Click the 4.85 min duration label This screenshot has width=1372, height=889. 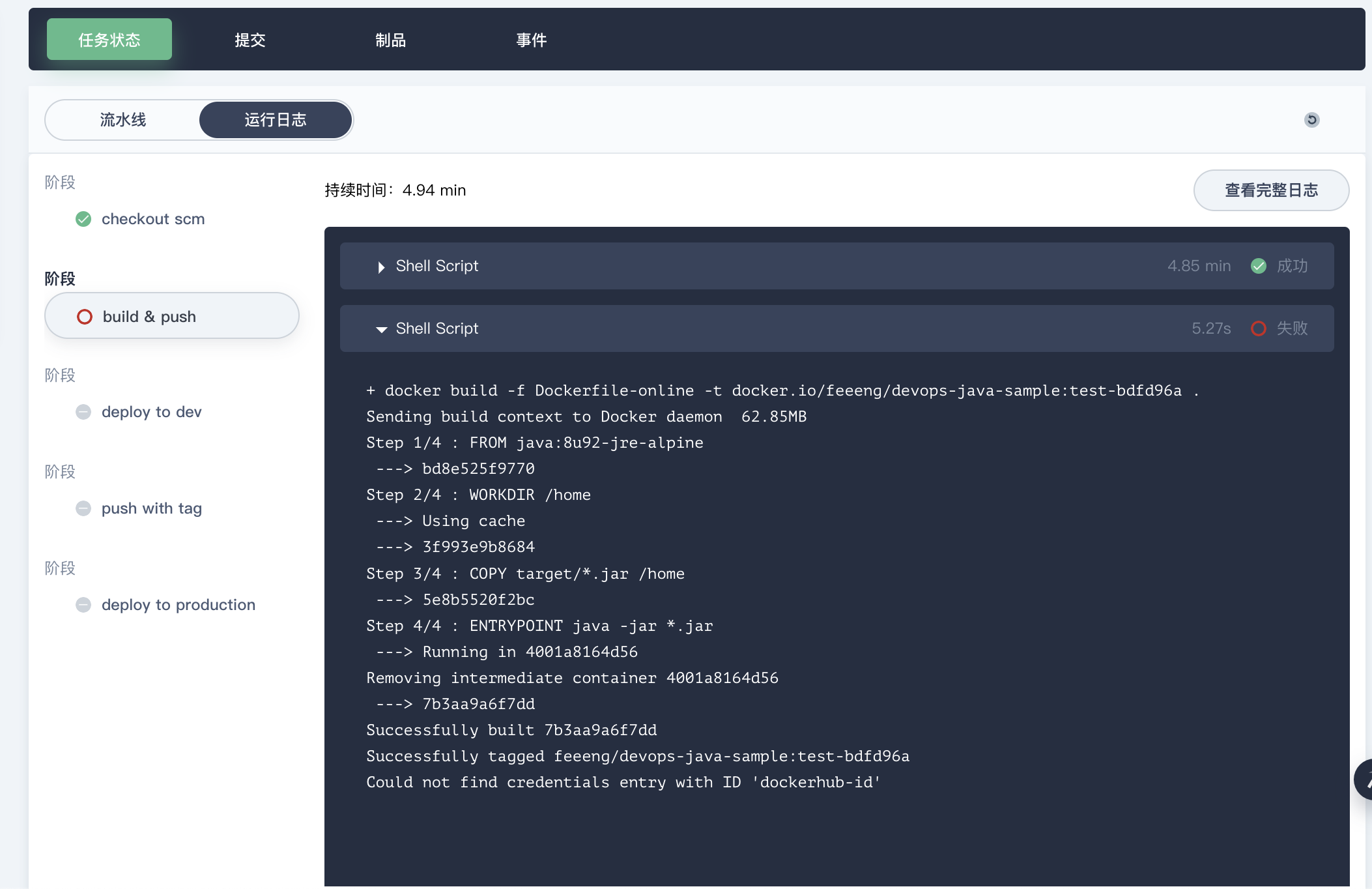(x=1198, y=266)
